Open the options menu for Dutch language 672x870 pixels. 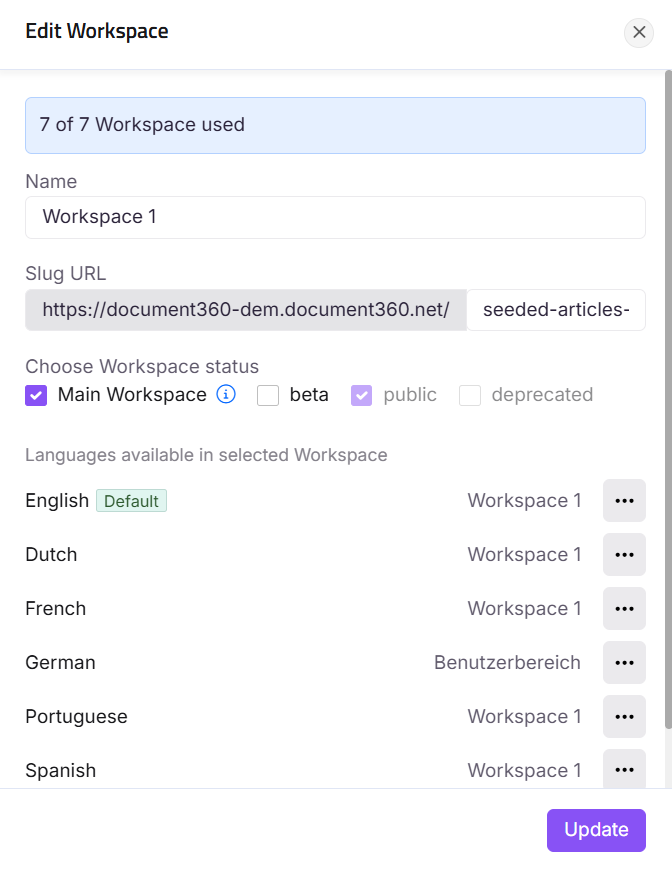(624, 554)
